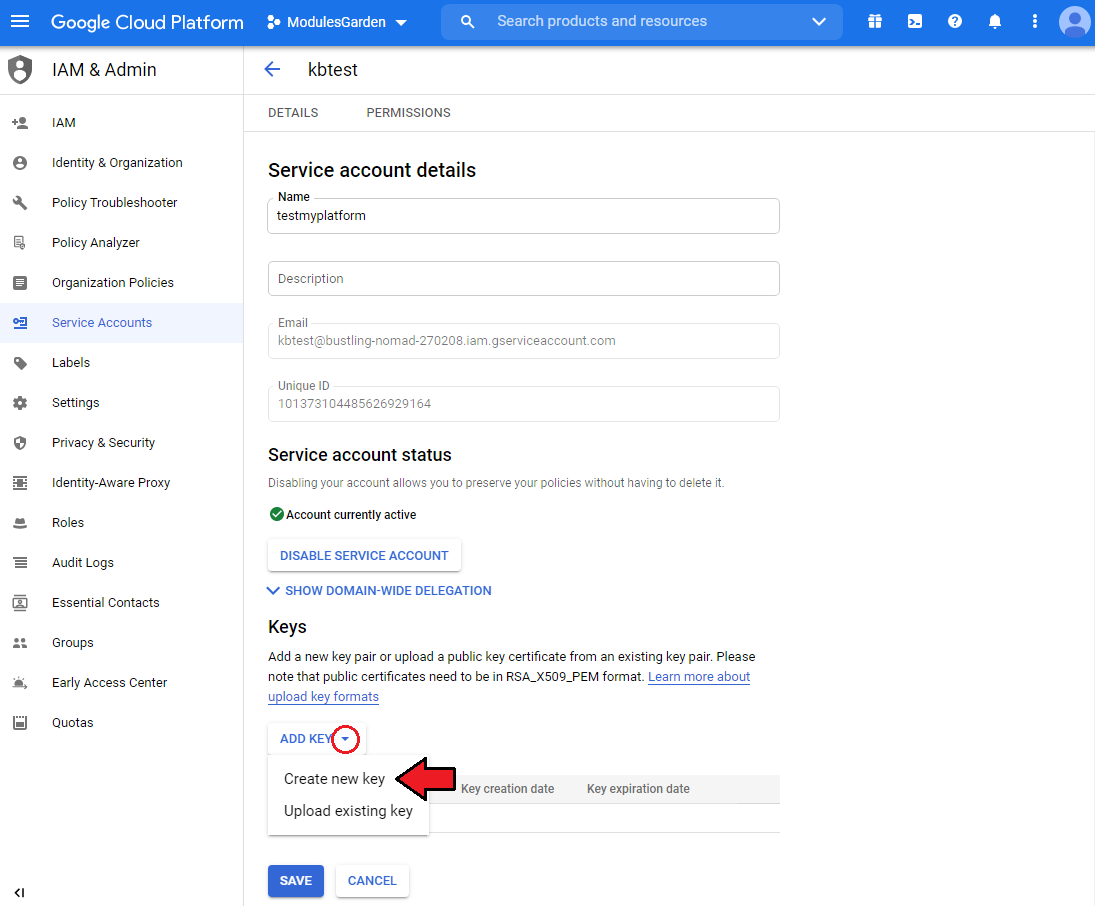The height and width of the screenshot is (906, 1095).
Task: Click the Policy Troubleshooter wrench icon
Action: point(20,203)
